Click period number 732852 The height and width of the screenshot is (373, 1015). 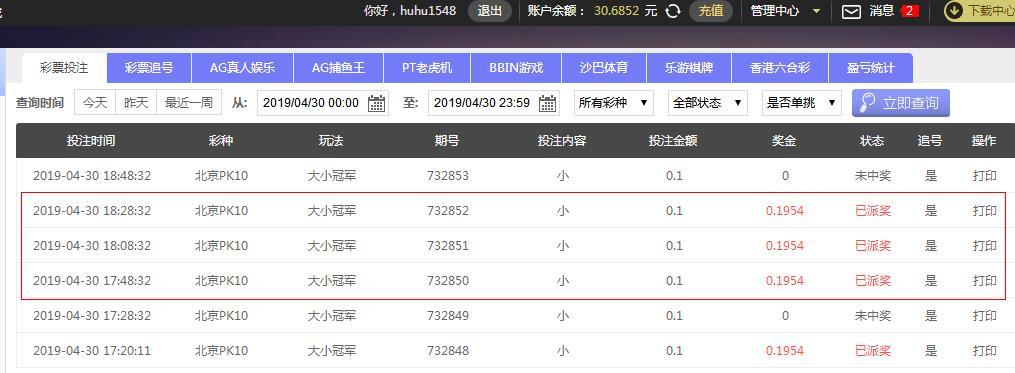click(x=447, y=210)
